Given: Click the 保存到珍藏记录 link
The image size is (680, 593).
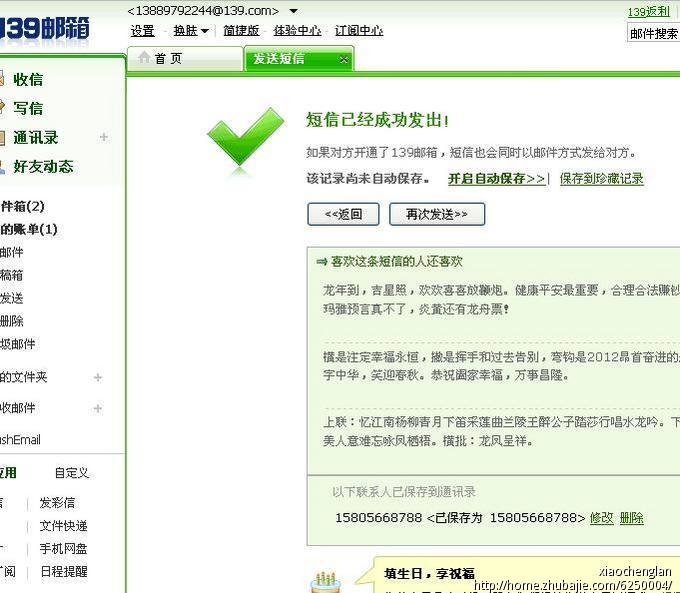Looking at the screenshot, I should click(x=601, y=179).
